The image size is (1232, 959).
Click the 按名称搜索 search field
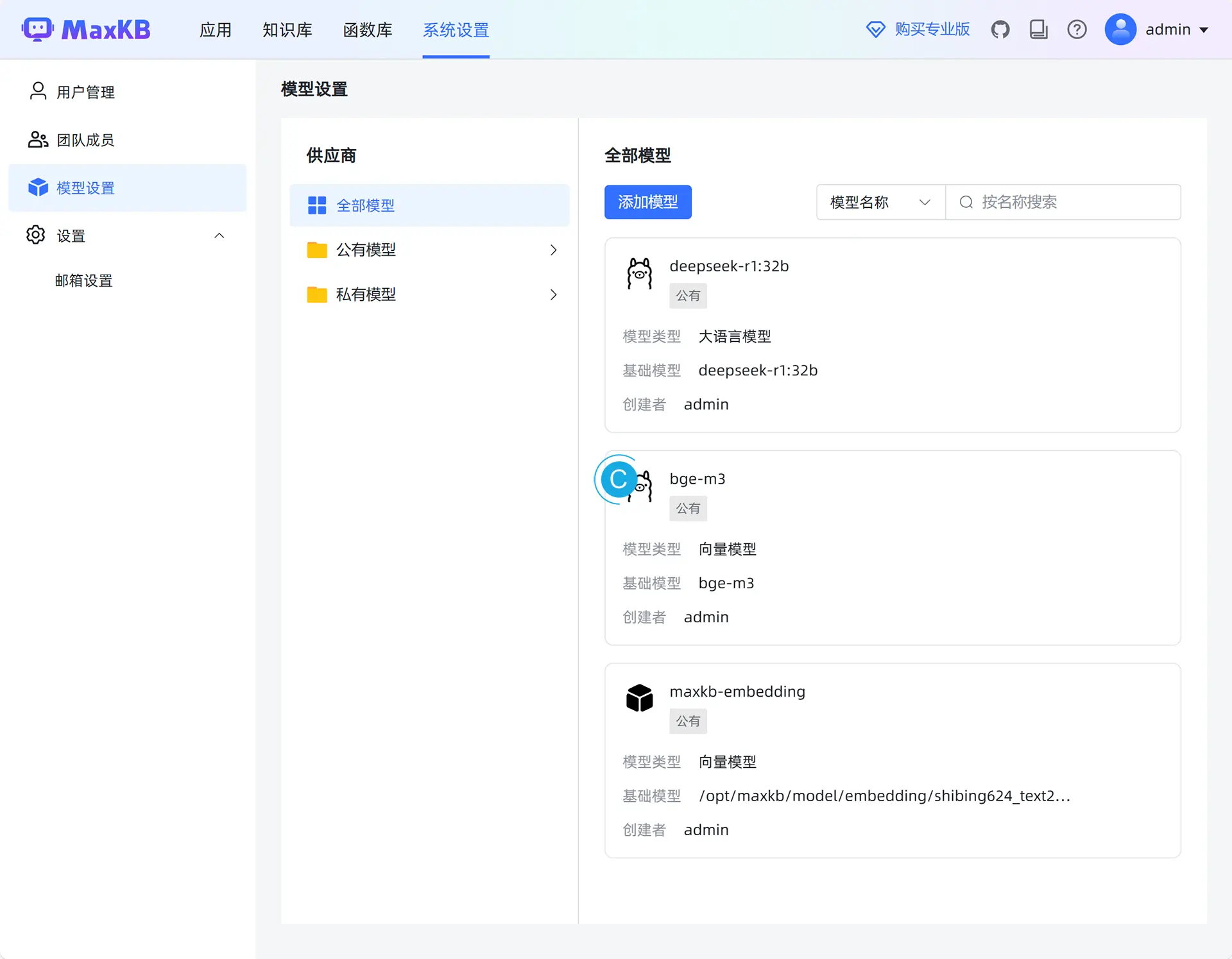[x=1063, y=202]
